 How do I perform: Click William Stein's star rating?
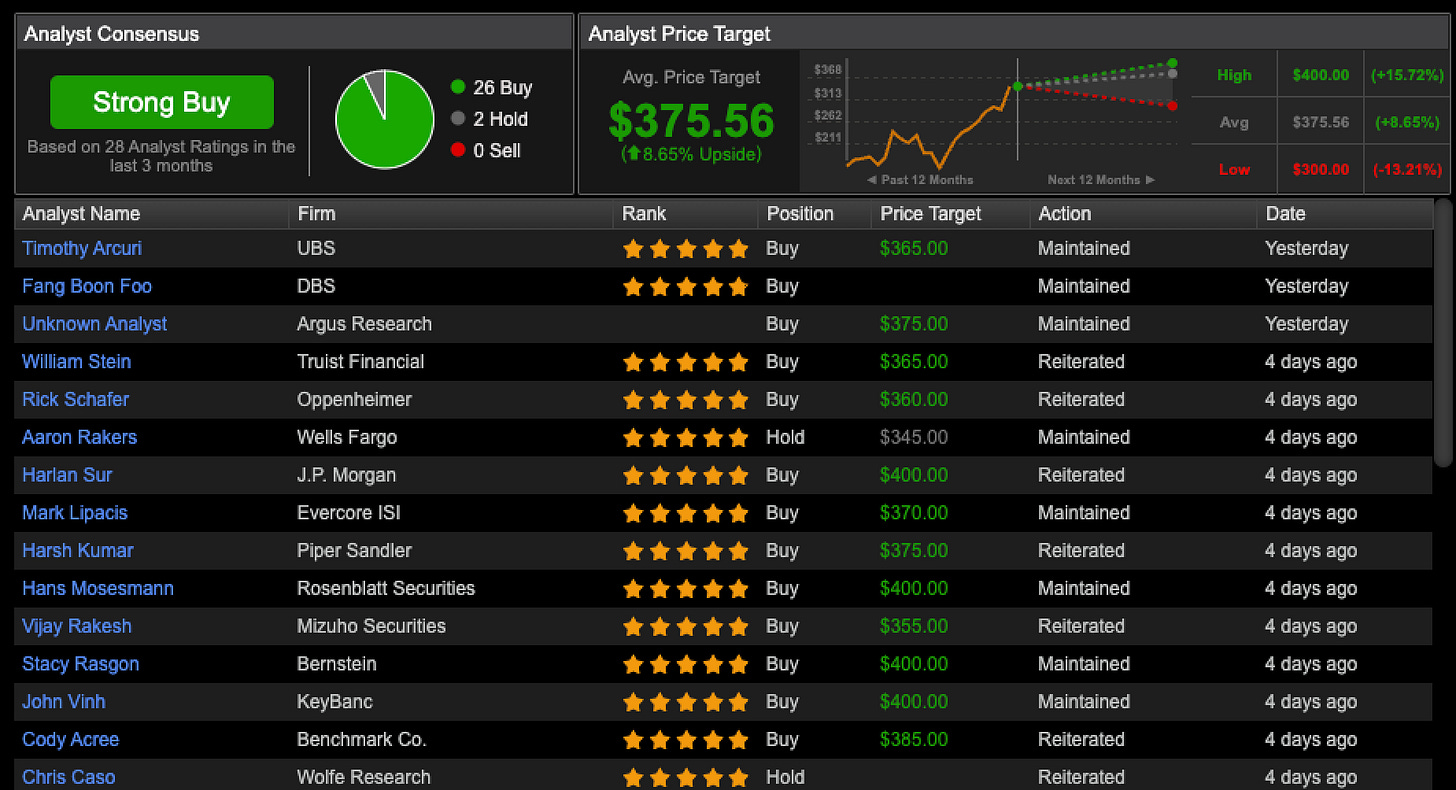685,361
